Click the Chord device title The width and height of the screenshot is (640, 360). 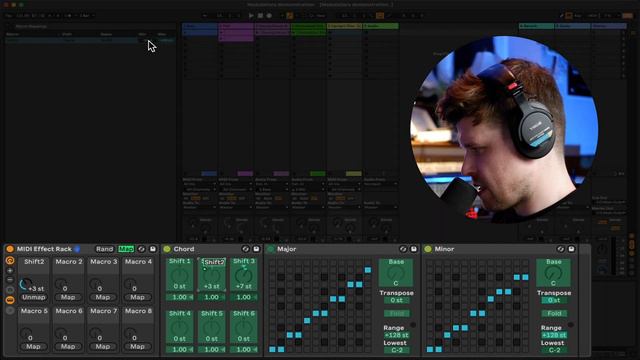(184, 249)
